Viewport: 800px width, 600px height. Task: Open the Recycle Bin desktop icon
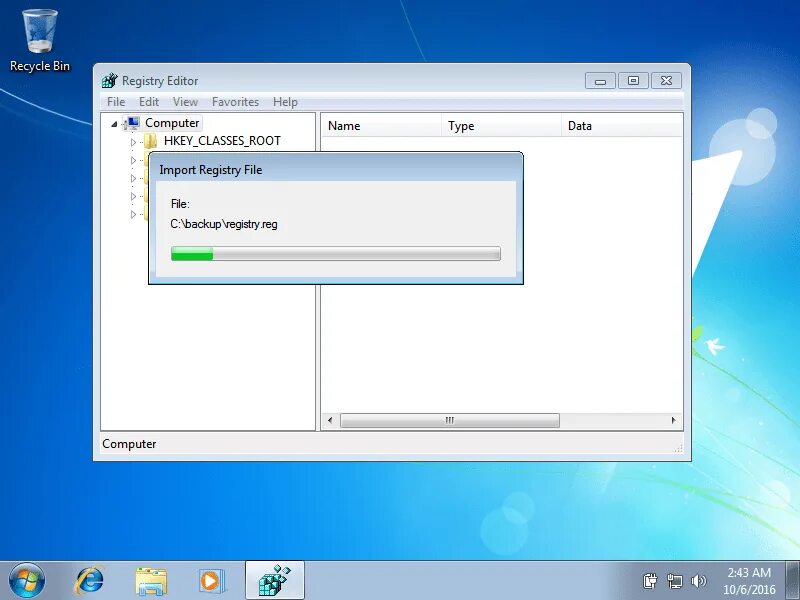point(40,40)
